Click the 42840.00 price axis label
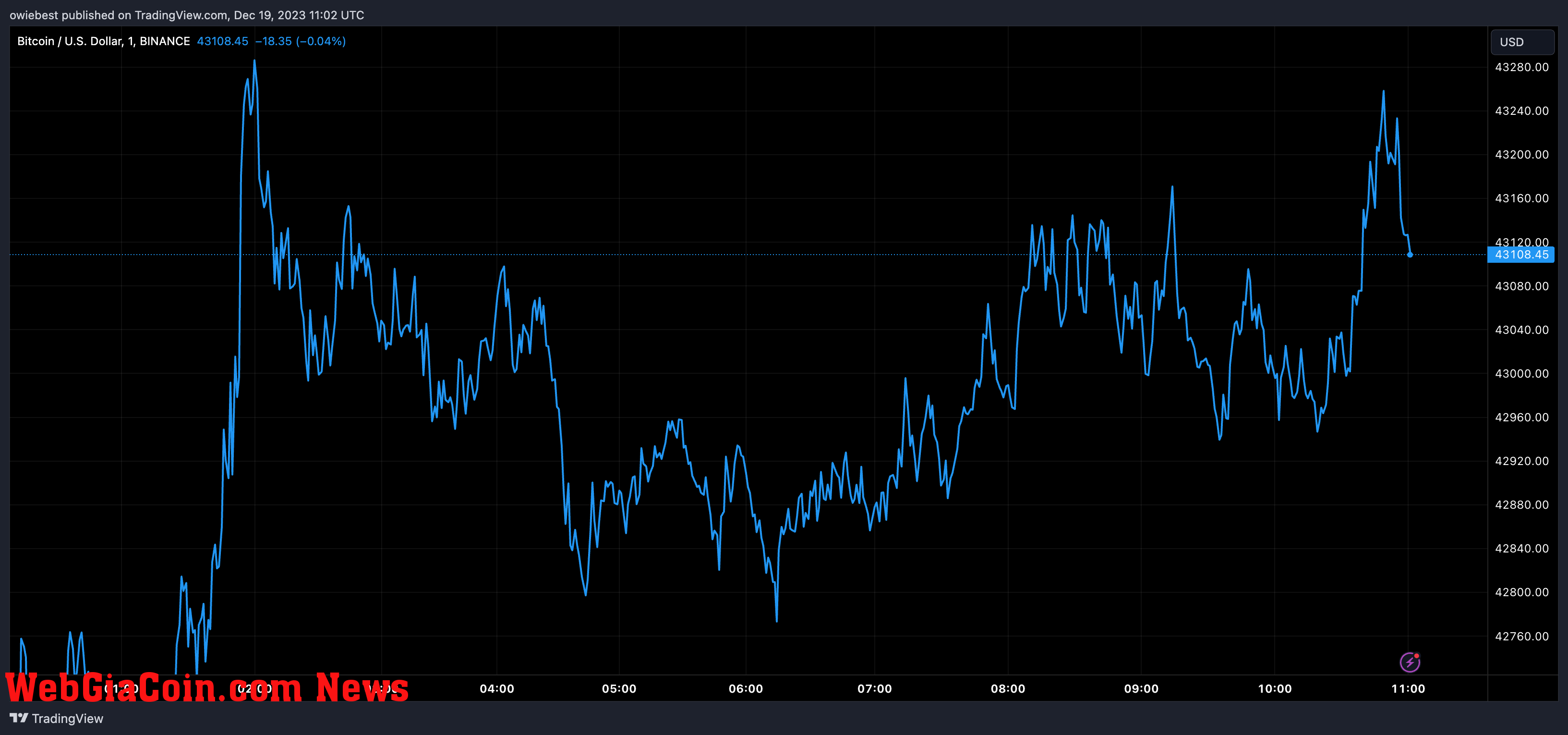The height and width of the screenshot is (735, 1568). point(1522,549)
